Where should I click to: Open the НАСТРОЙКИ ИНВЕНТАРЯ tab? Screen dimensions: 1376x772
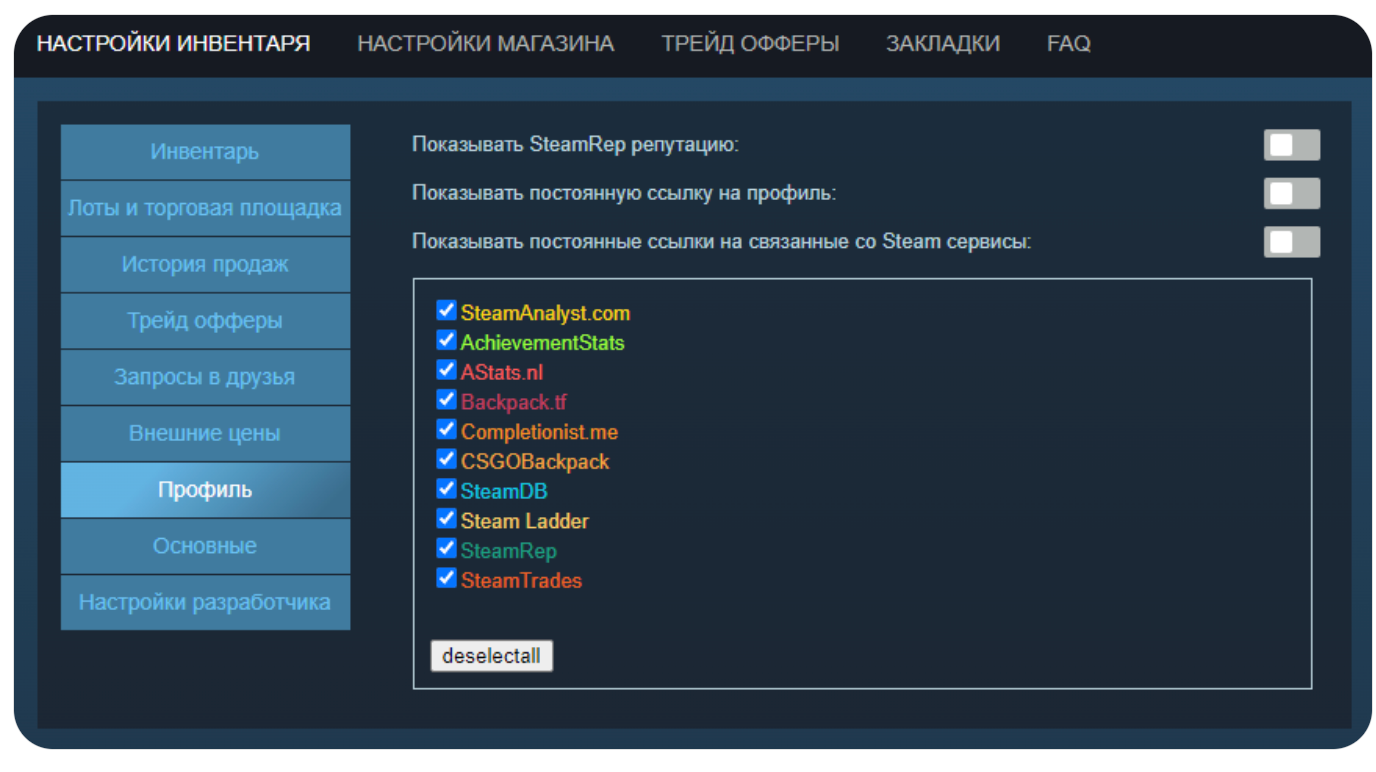(x=174, y=44)
